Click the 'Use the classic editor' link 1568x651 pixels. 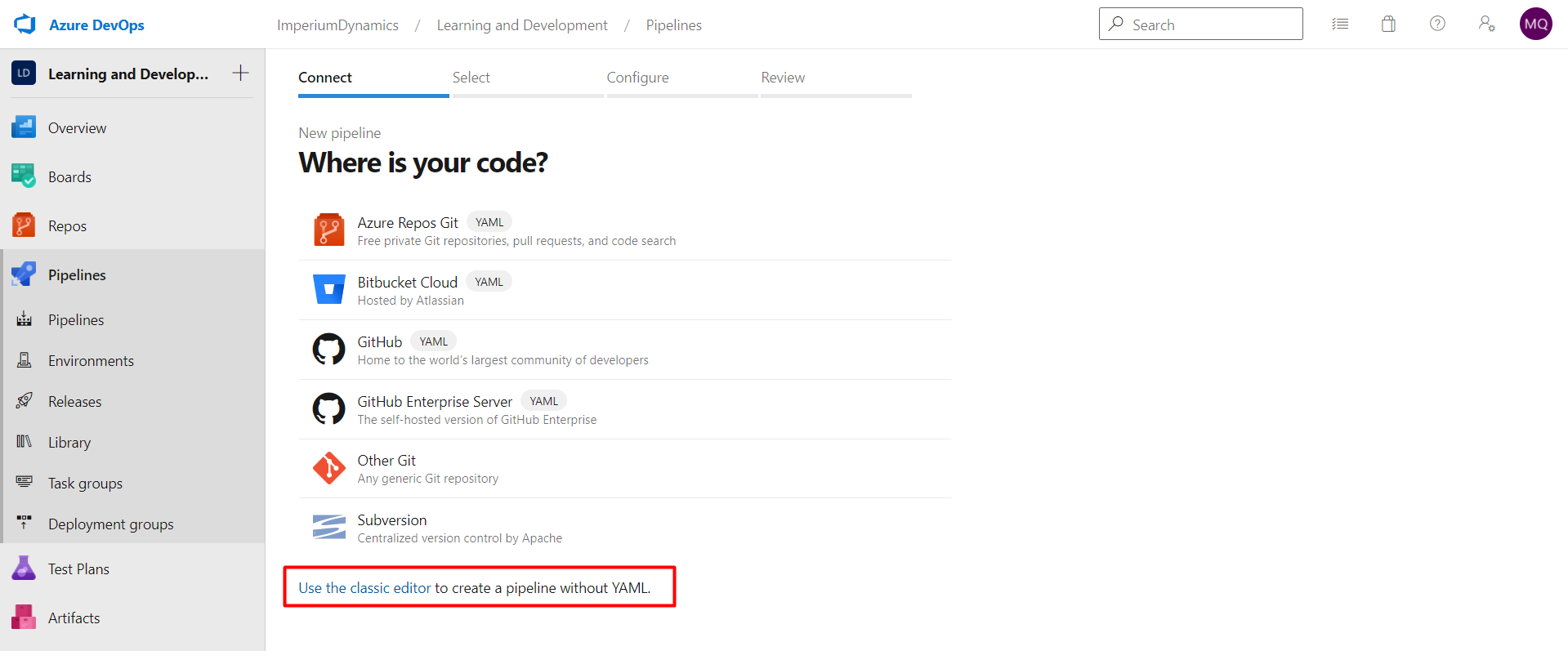364,588
